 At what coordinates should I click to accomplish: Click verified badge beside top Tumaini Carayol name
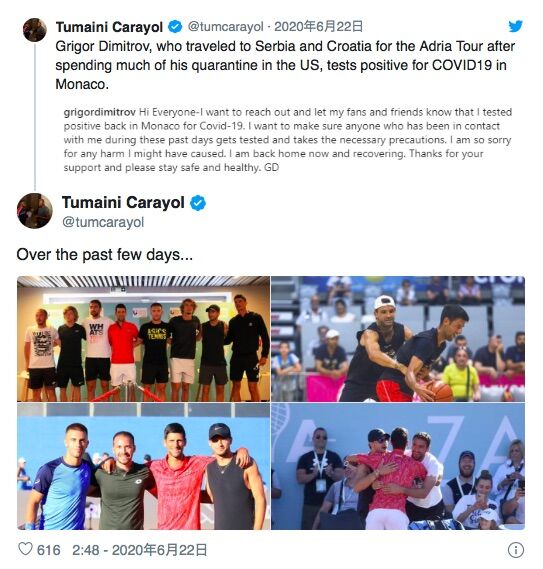pyautogui.click(x=175, y=26)
